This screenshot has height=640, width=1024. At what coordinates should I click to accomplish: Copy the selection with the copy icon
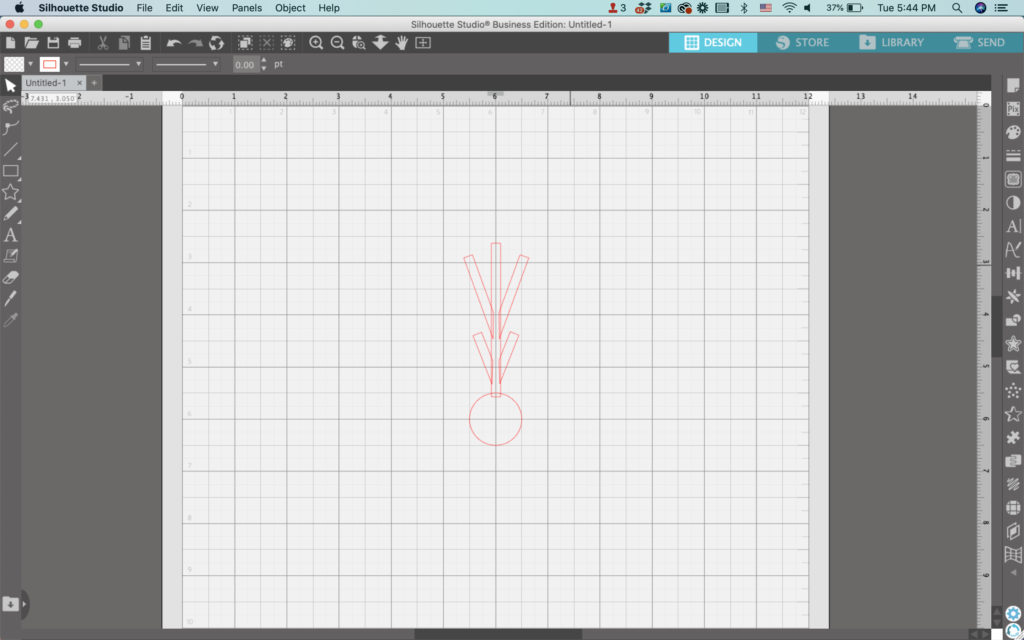click(124, 43)
